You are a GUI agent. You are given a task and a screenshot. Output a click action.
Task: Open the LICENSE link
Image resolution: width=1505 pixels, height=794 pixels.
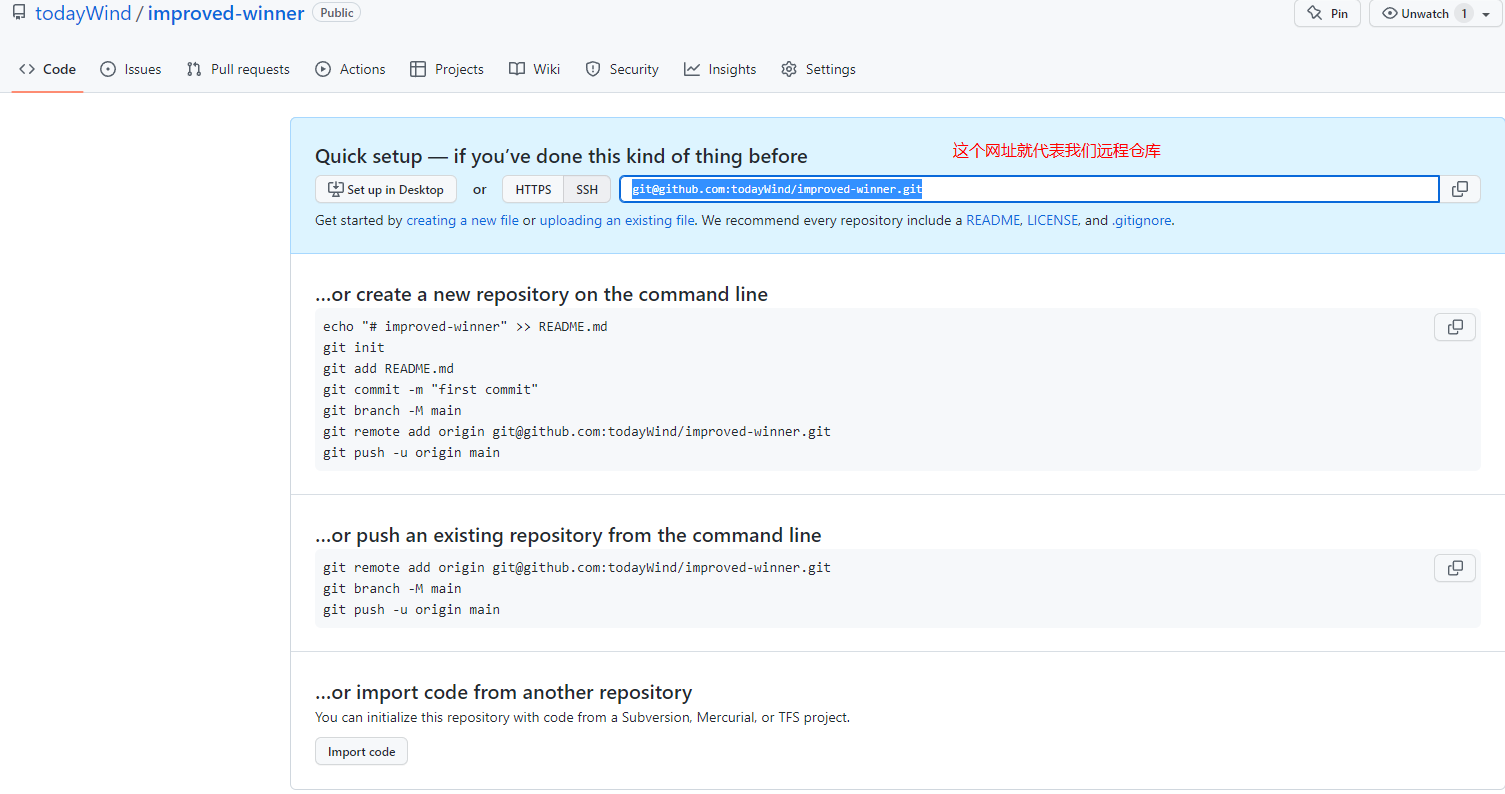1053,220
